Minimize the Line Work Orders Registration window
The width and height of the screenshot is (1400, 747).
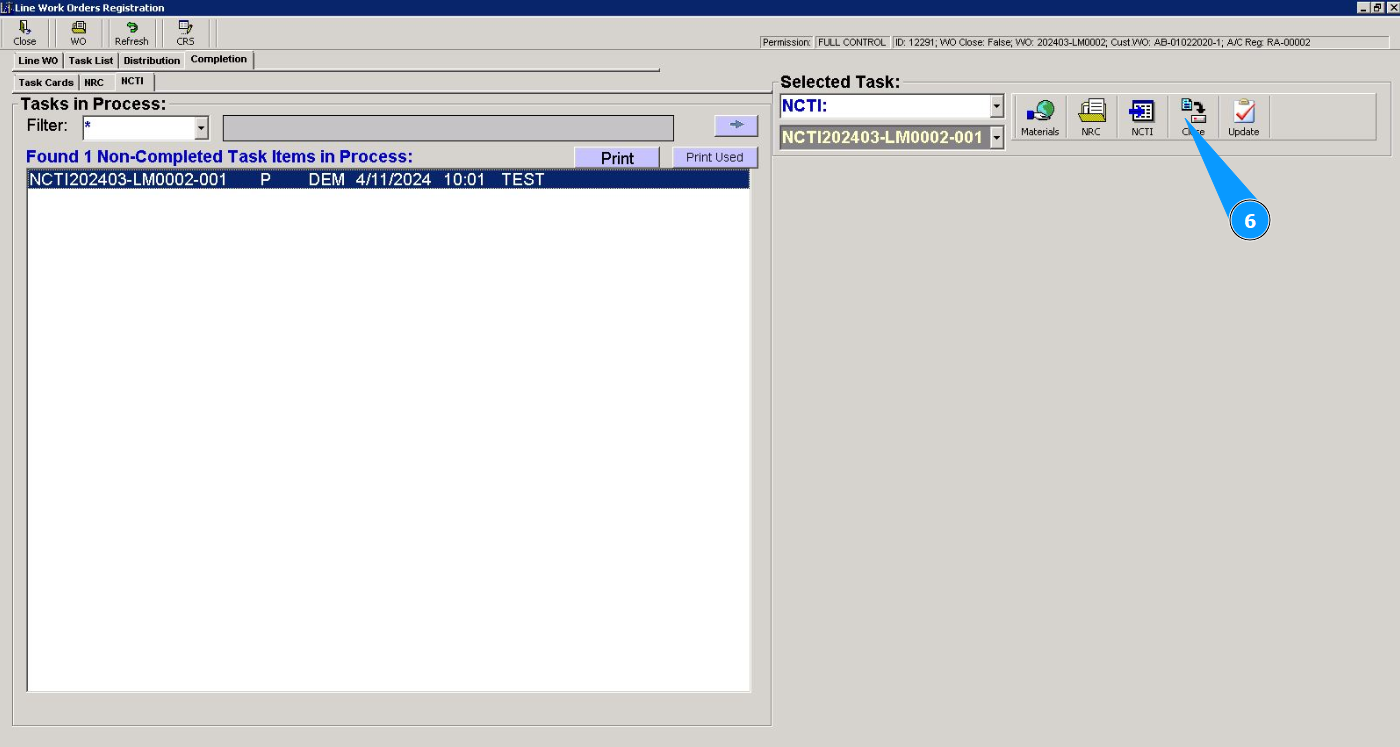1363,7
